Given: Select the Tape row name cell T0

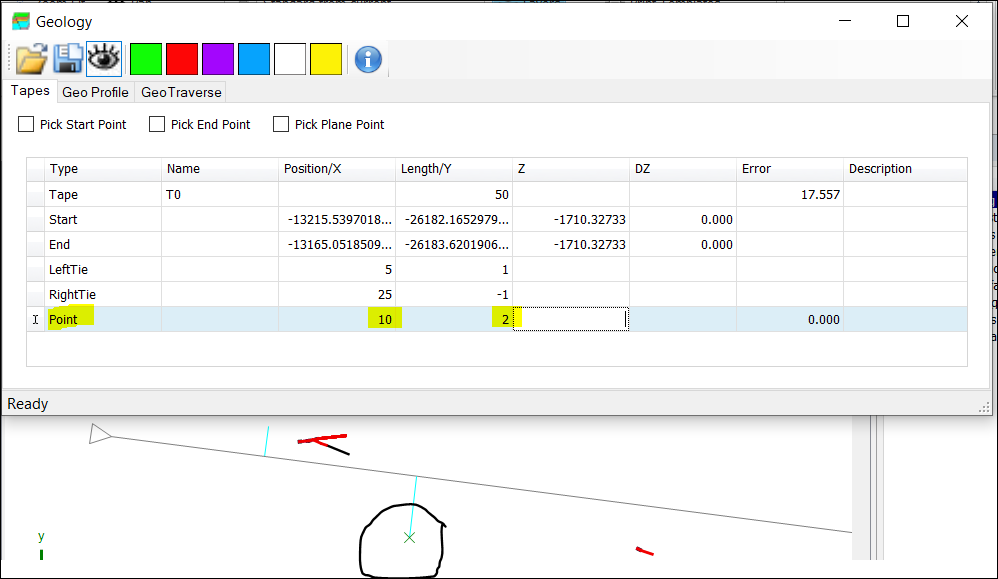Looking at the screenshot, I should (x=219, y=195).
